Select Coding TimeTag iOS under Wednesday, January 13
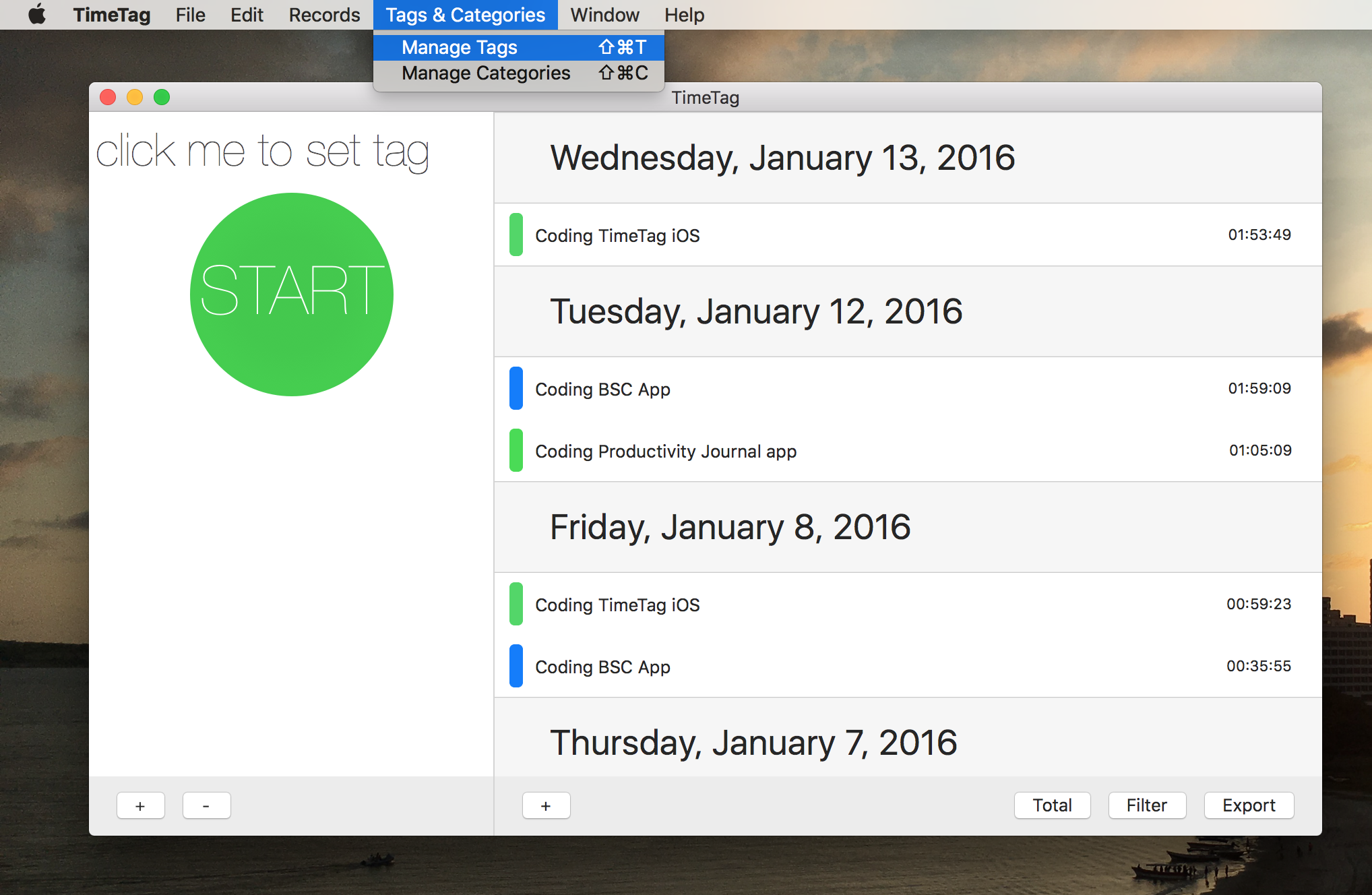 coord(908,235)
